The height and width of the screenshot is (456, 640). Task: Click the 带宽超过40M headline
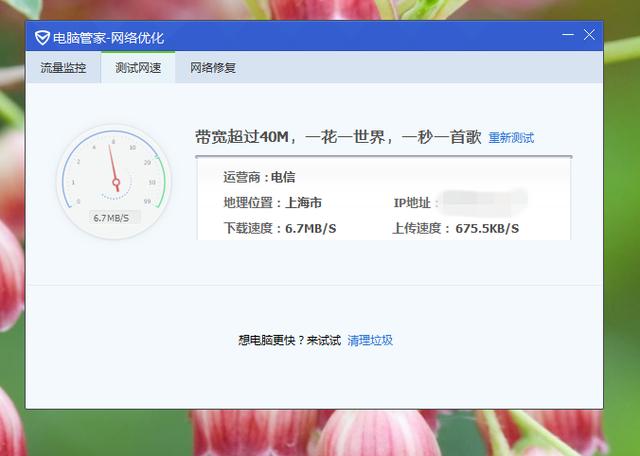click(338, 137)
